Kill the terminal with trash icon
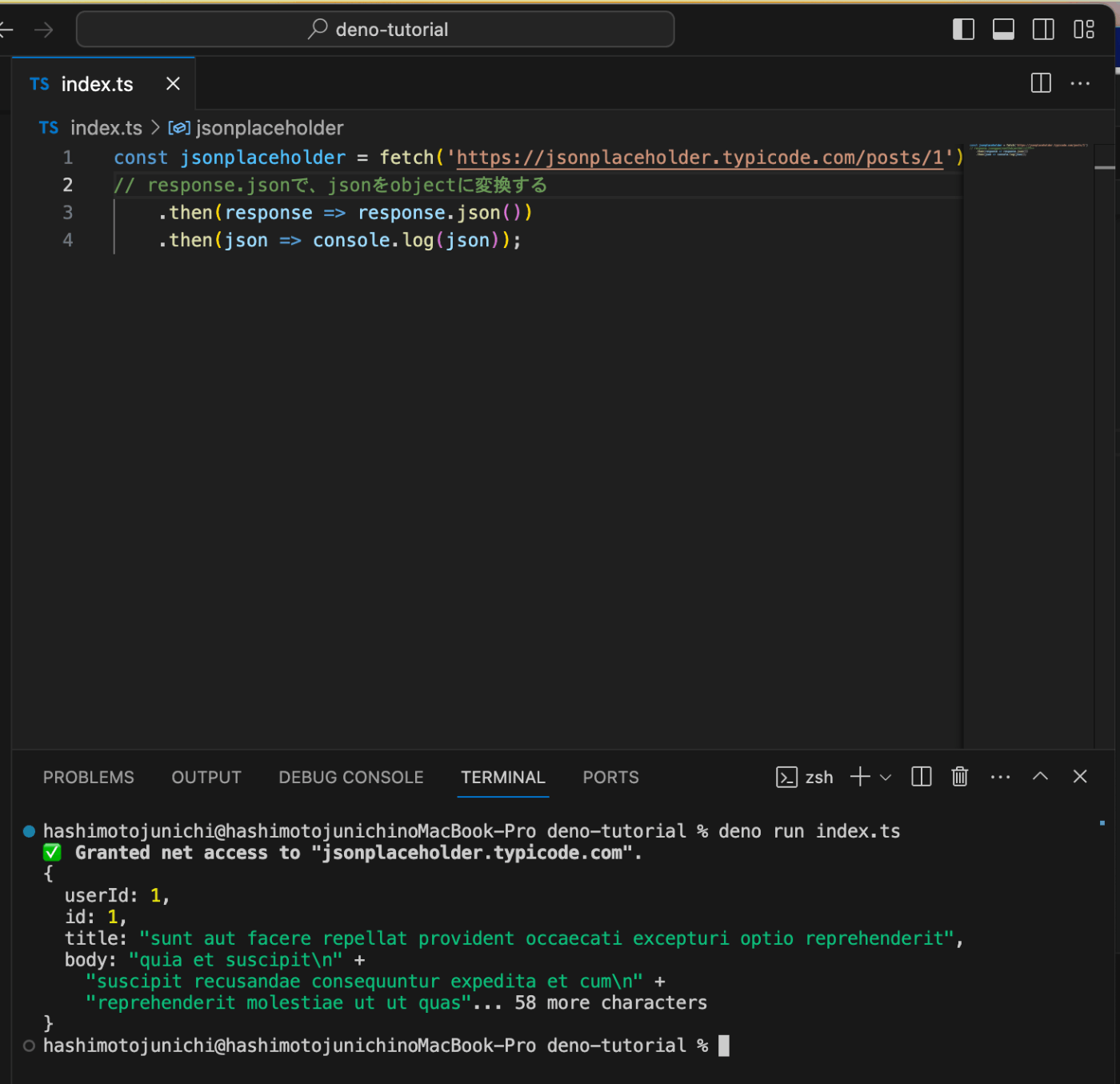1120x1084 pixels. (x=960, y=777)
